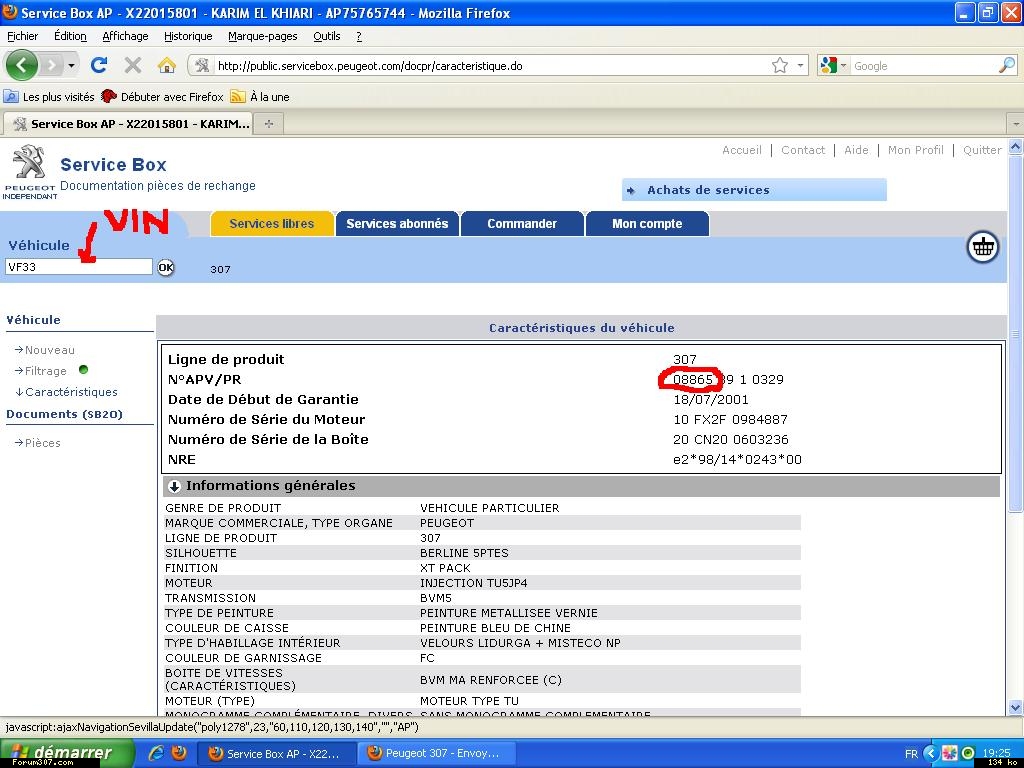This screenshot has height=768, width=1024.
Task: Open the list all tabs dropdown
Action: pos(1016,123)
